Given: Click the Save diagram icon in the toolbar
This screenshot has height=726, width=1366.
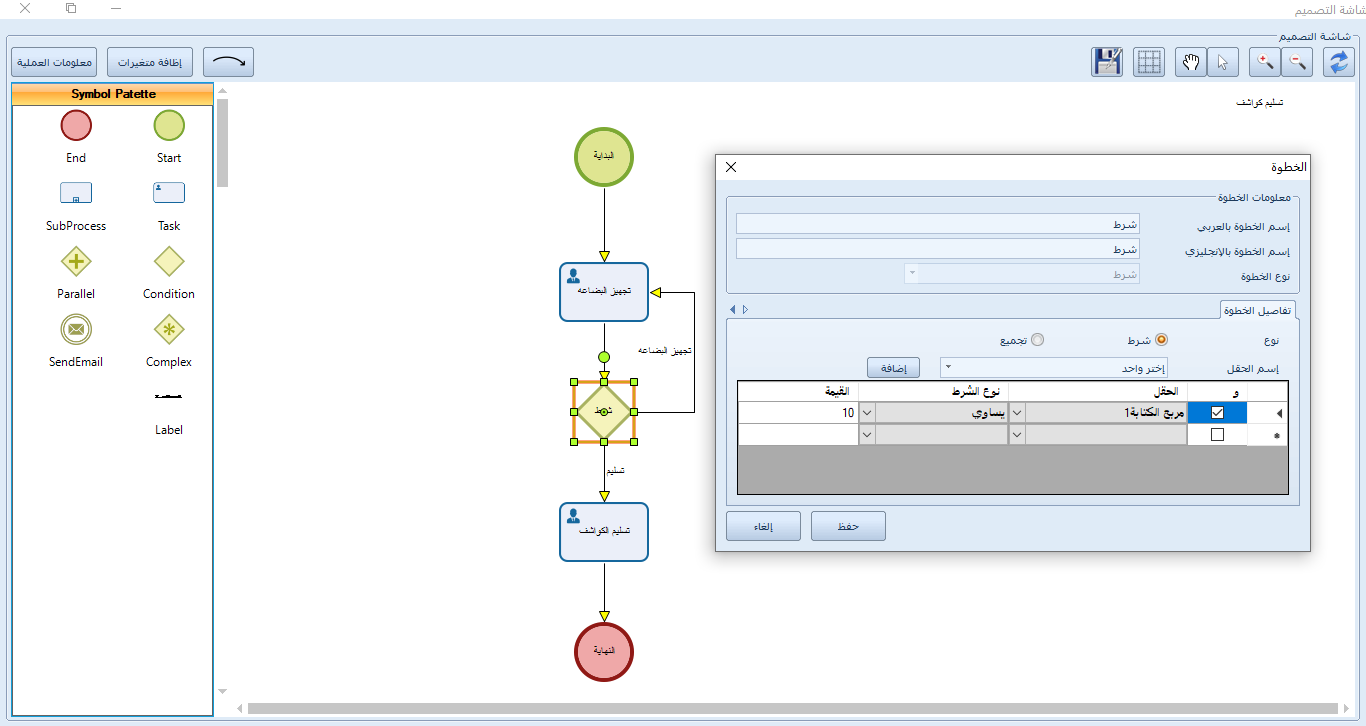Looking at the screenshot, I should (x=1106, y=61).
